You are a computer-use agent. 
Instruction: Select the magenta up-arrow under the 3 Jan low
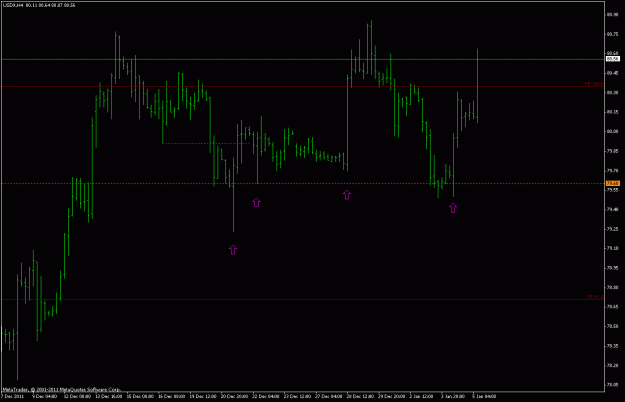pos(453,208)
